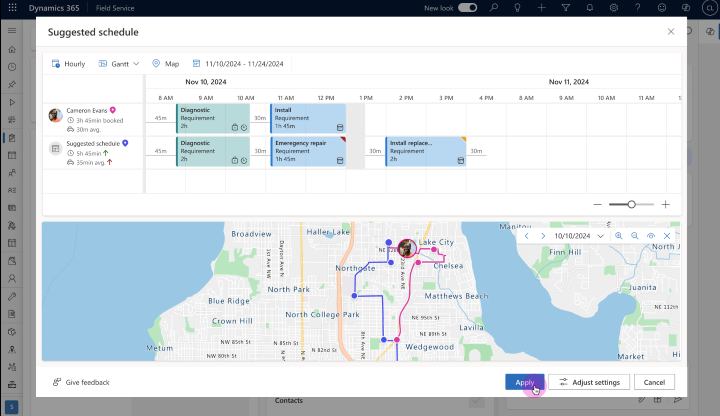Open the Map view button
This screenshot has width=720, height=416.
click(x=166, y=63)
